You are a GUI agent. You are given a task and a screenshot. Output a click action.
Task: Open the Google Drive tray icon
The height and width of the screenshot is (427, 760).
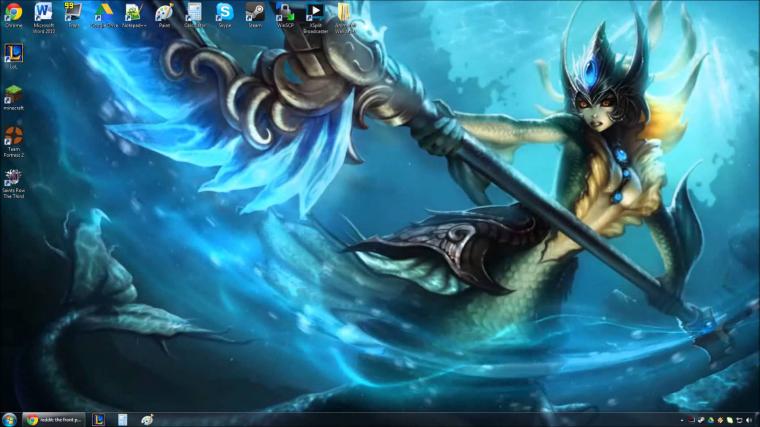(711, 420)
